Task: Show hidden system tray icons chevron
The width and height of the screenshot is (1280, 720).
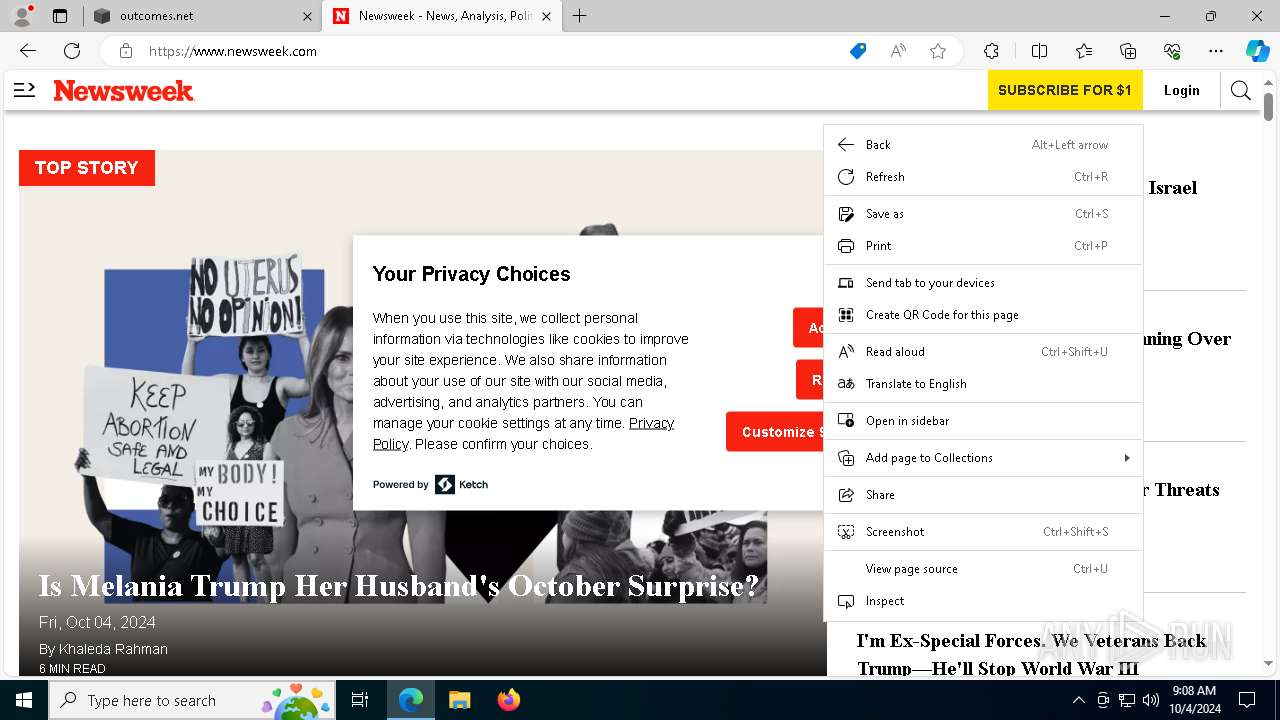Action: click(1078, 700)
